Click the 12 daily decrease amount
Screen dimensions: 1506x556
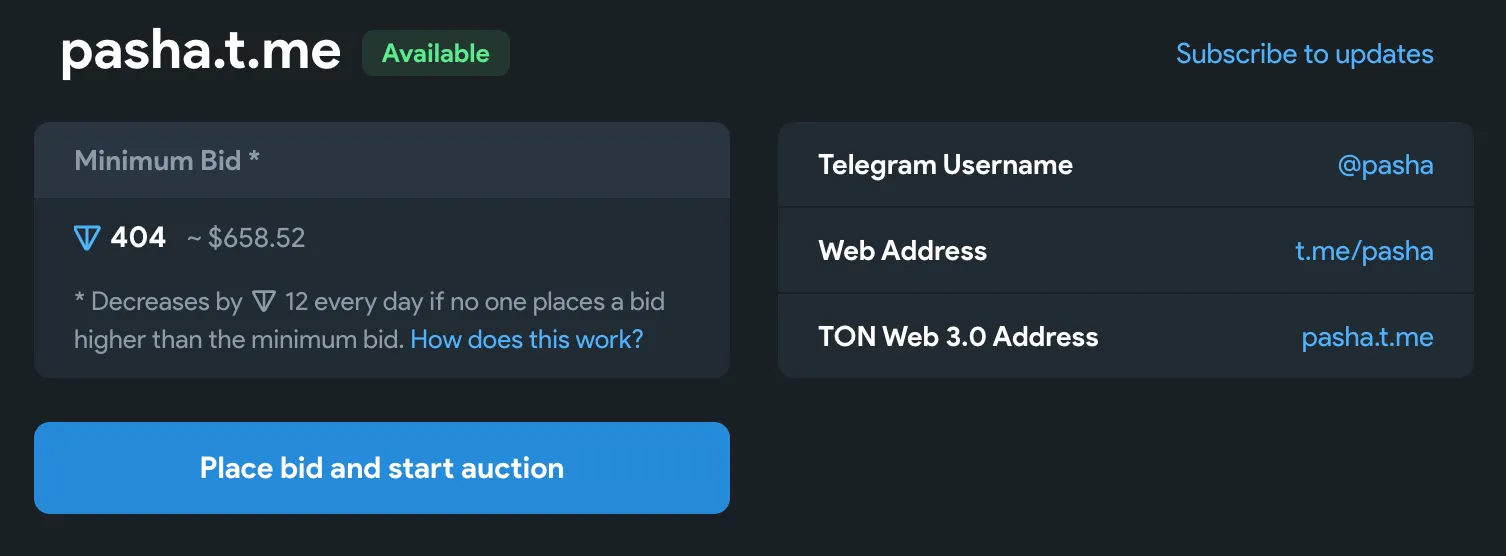[x=297, y=301]
